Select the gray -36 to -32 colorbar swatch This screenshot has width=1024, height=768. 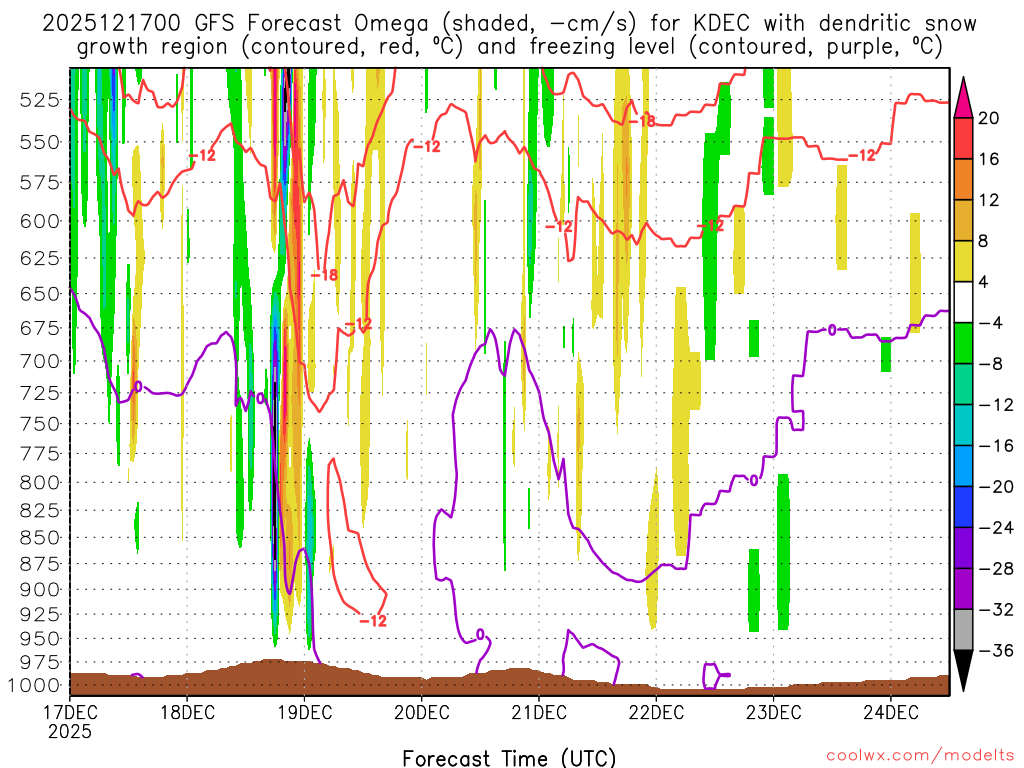(963, 630)
